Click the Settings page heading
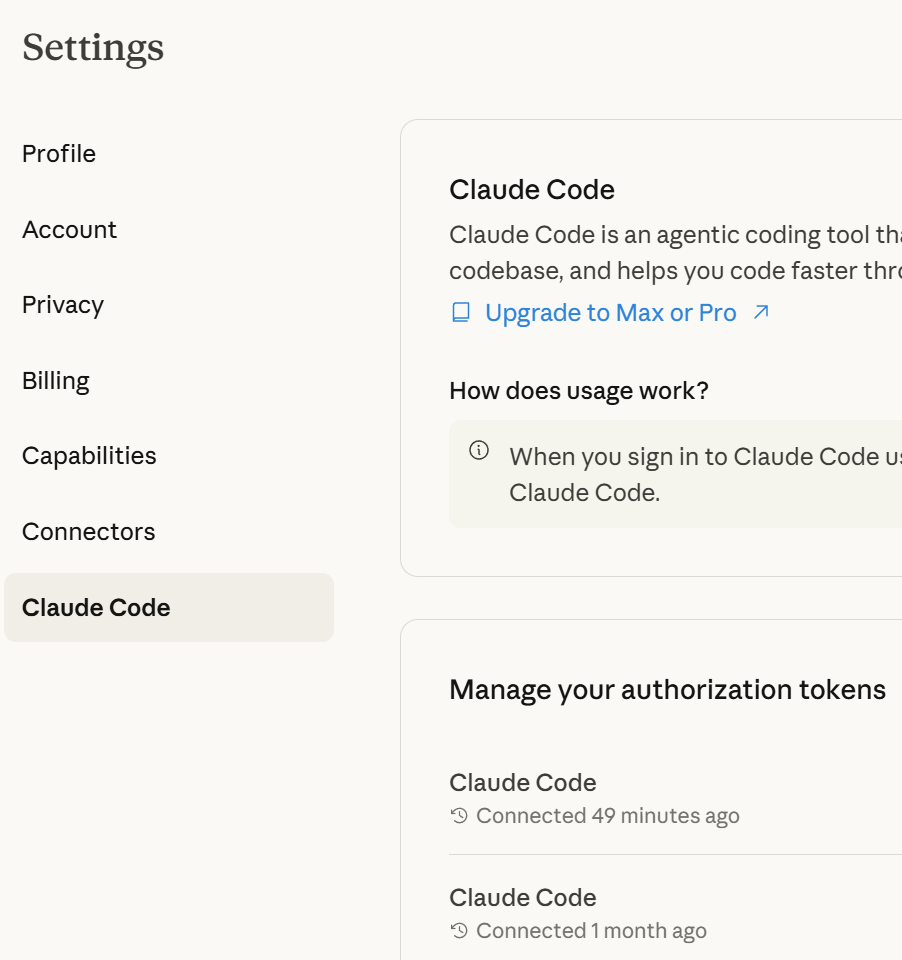902x960 pixels. click(x=93, y=48)
